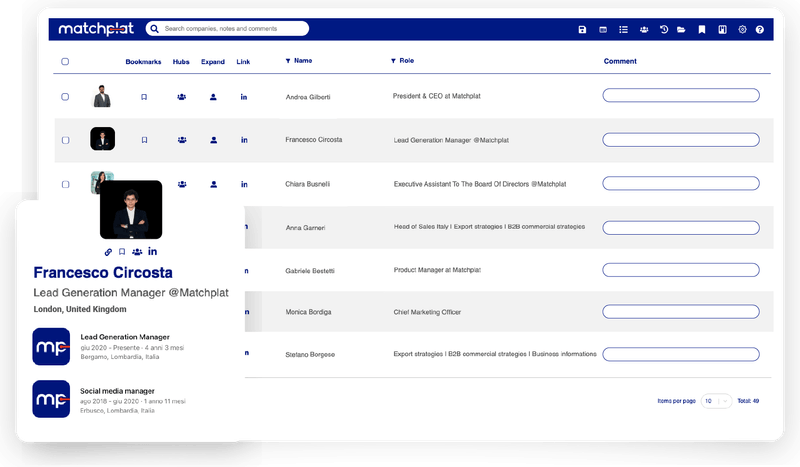Click the Expand column header
800x467 pixels.
coord(213,62)
